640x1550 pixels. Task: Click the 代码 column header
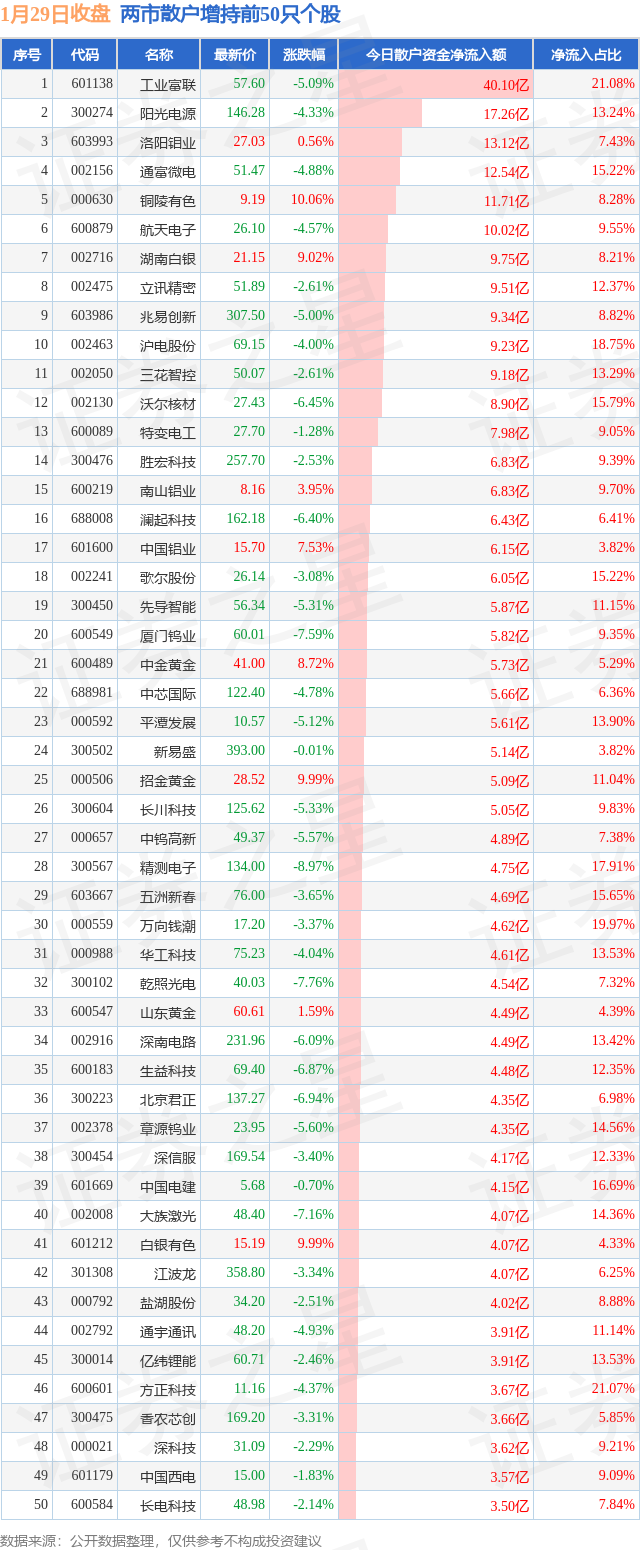[x=85, y=55]
